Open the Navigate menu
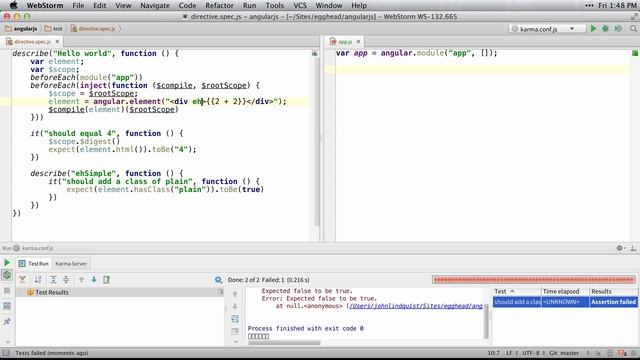 click(x=155, y=5)
